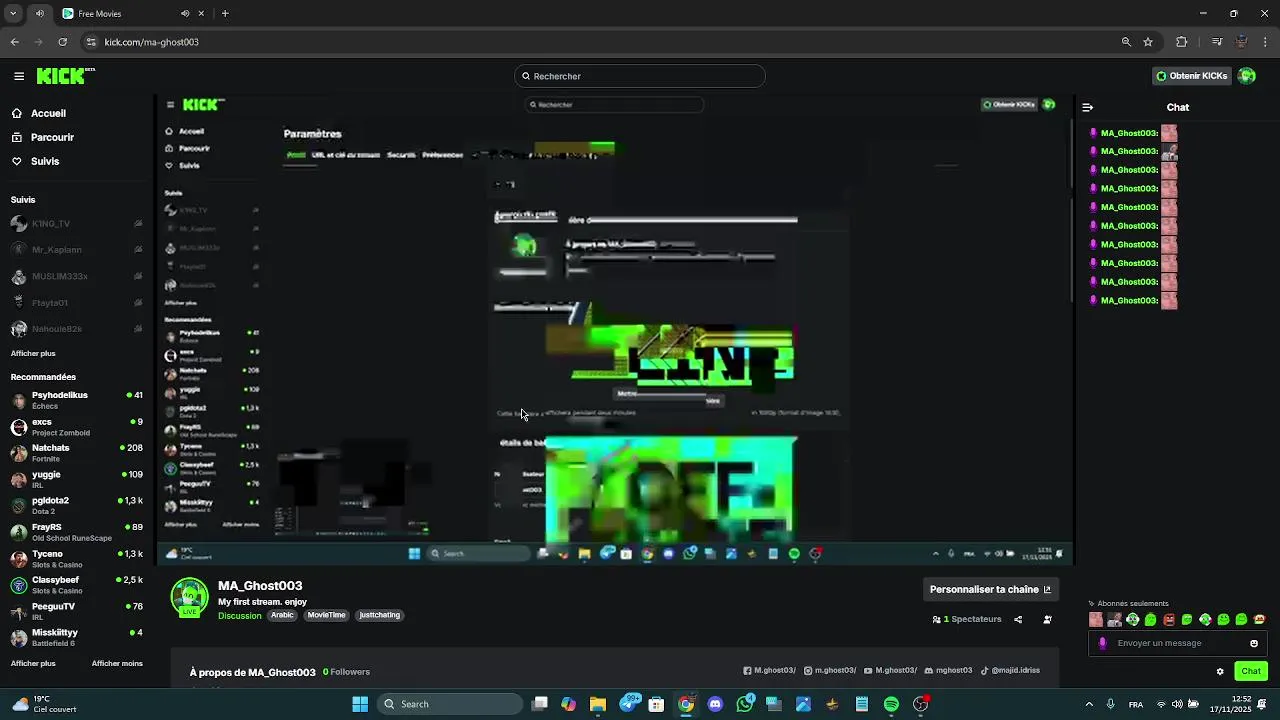
Task: Open browser extensions puzzle icon
Action: pyautogui.click(x=1181, y=42)
